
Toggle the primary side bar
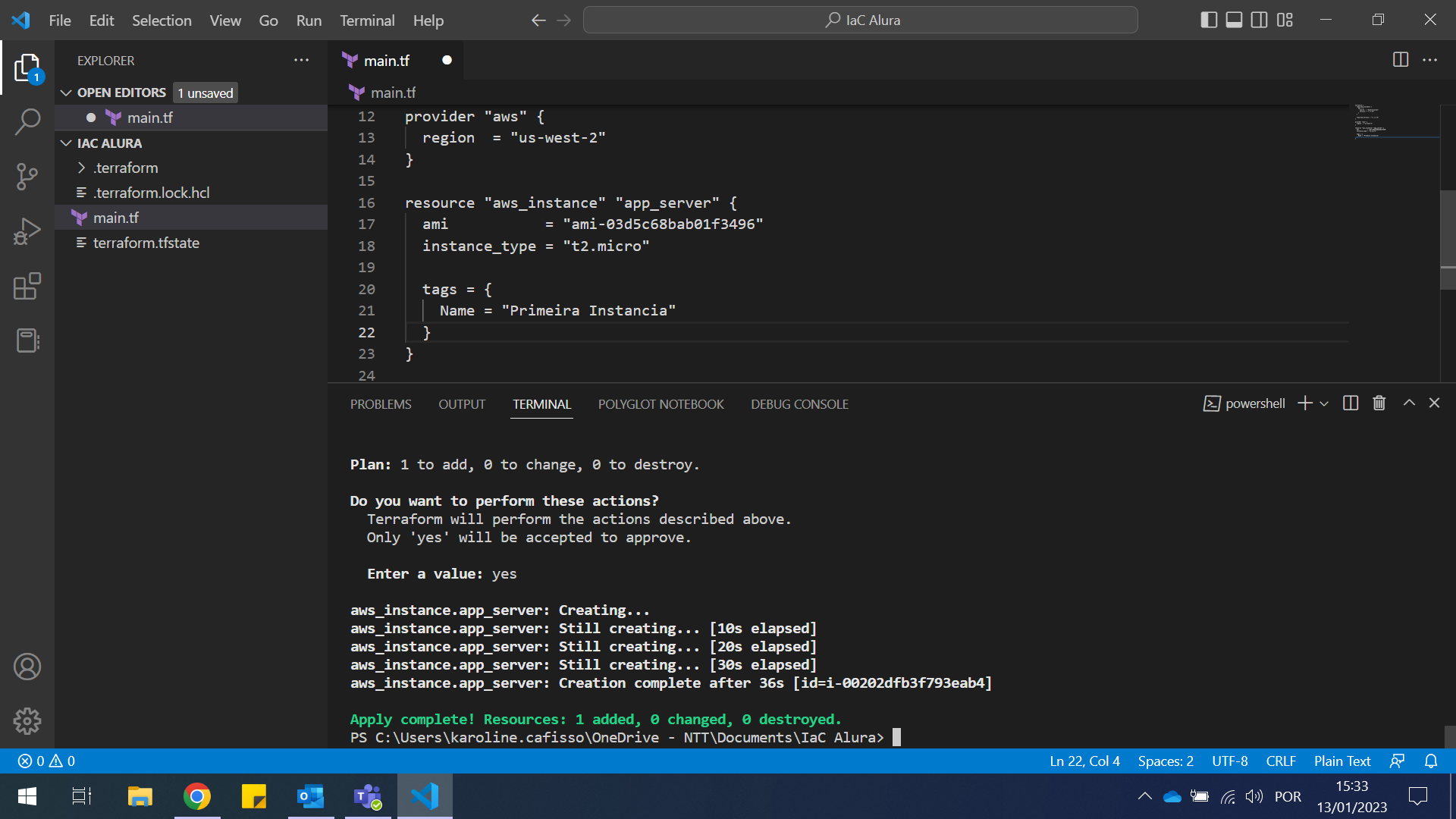(1210, 20)
